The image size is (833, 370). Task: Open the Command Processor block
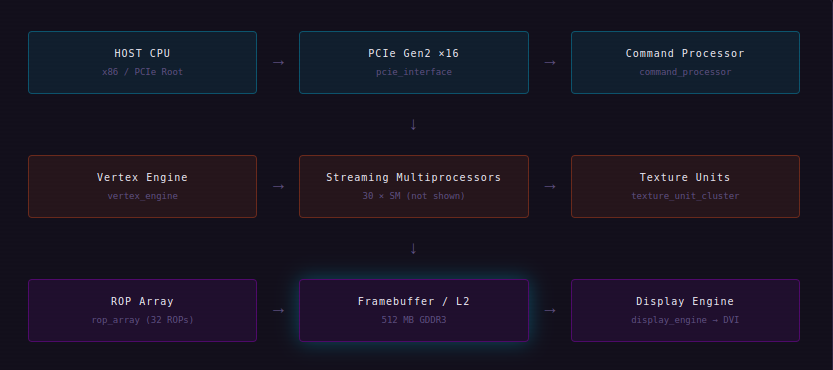coord(685,62)
